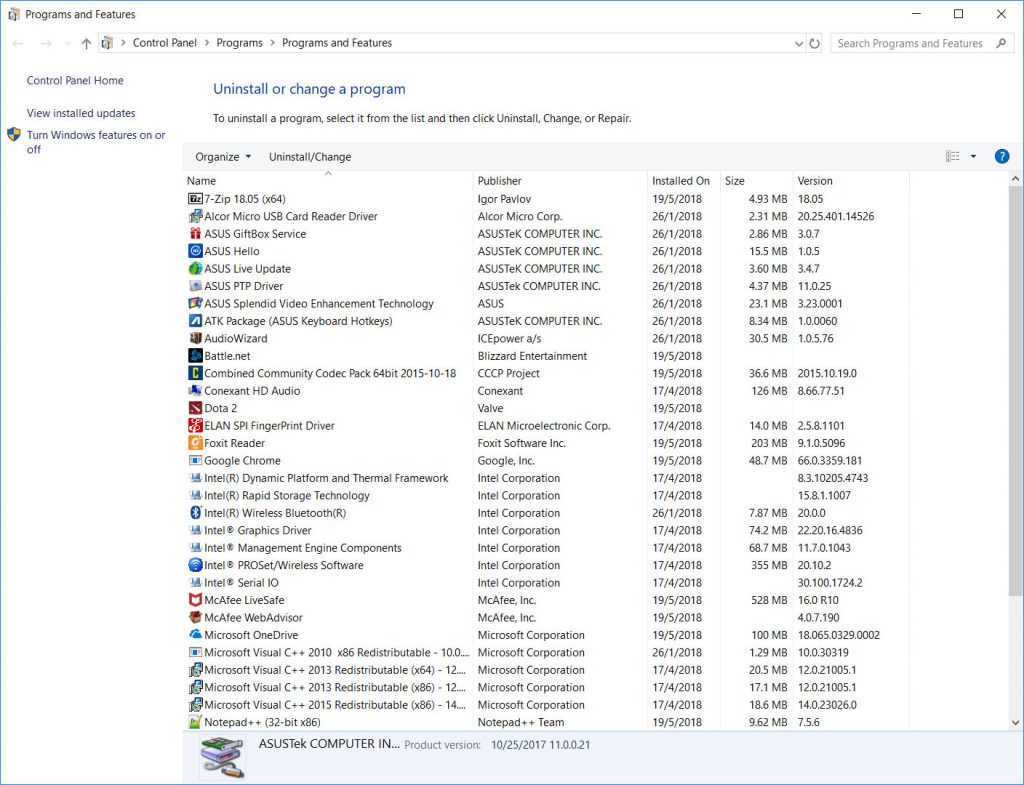Click Blizzard Entertainment publisher cell
1024x785 pixels.
click(532, 356)
